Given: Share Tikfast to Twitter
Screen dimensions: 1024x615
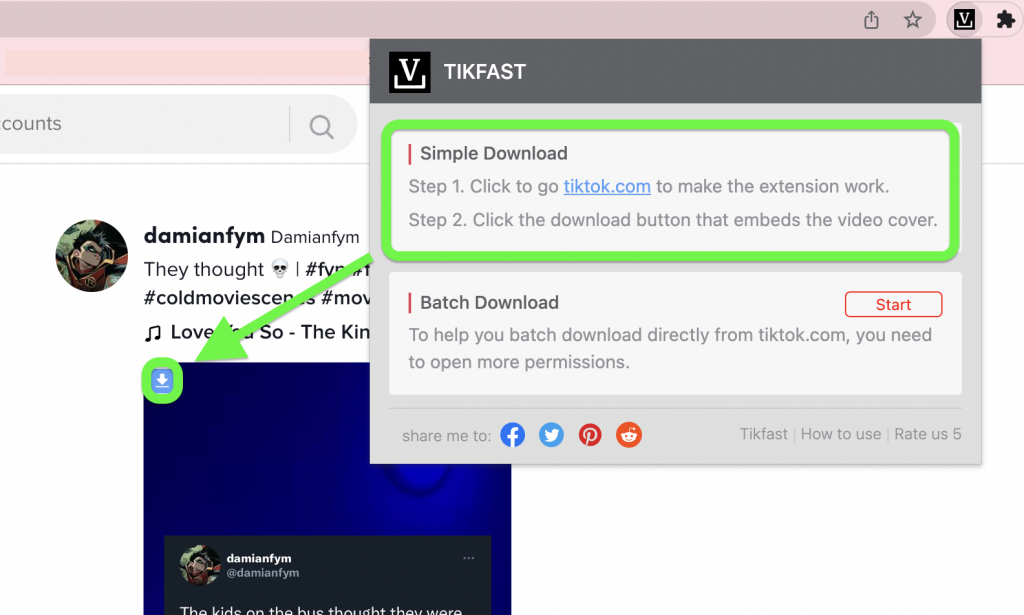Looking at the screenshot, I should pos(551,435).
